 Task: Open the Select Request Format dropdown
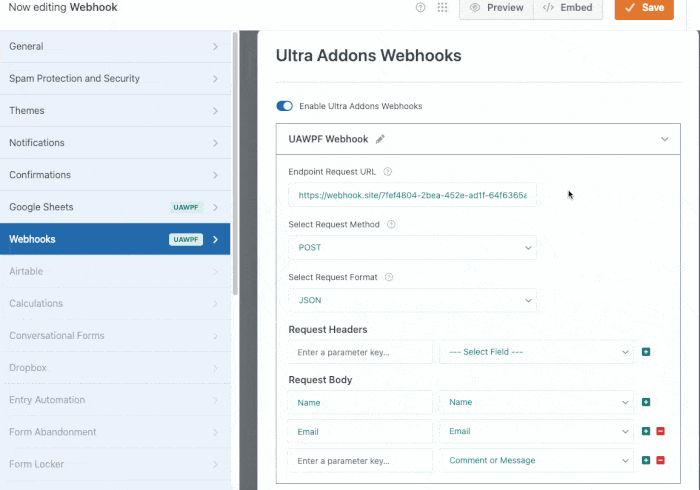pos(412,300)
